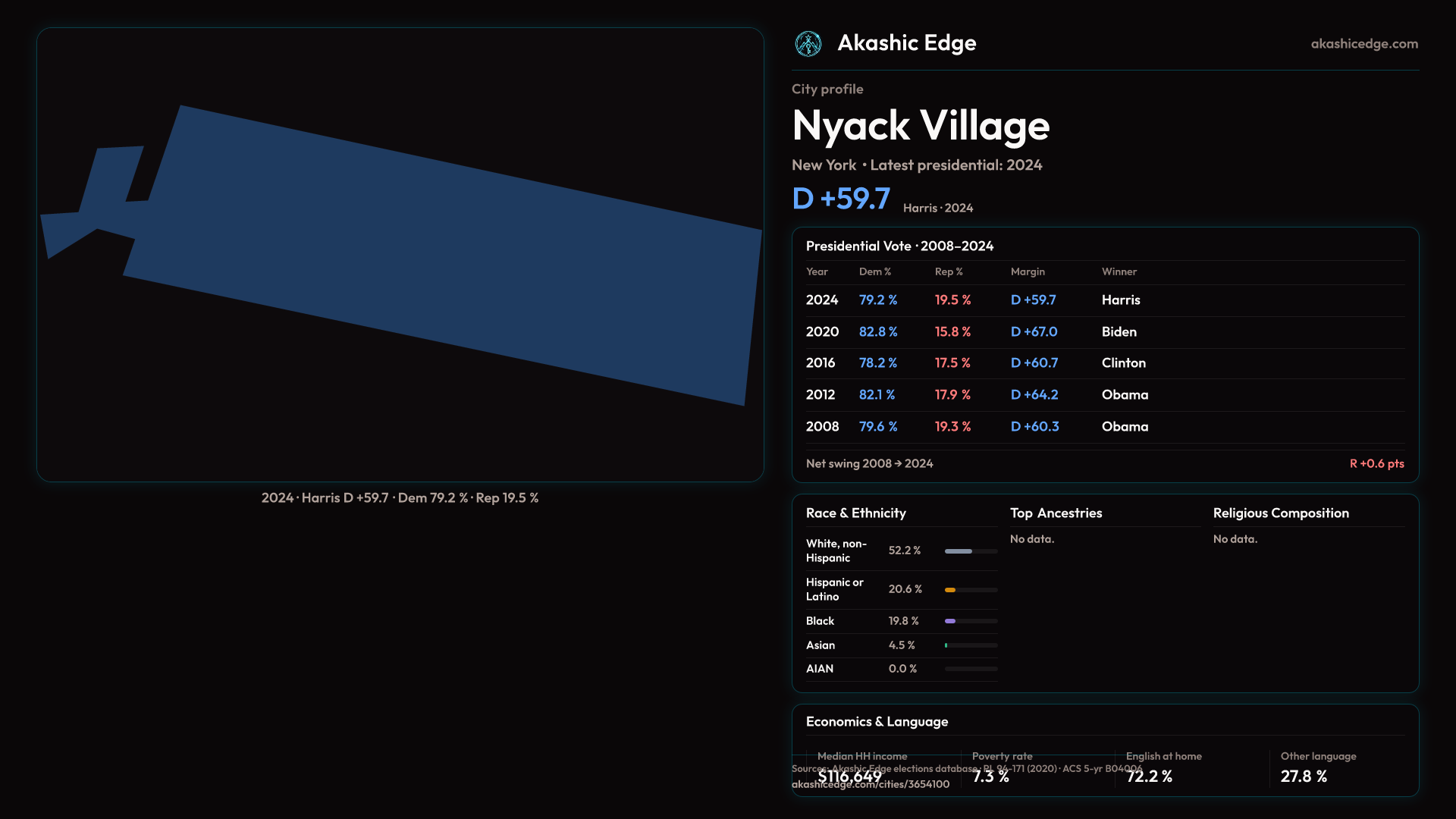Click the Akashic Edge logo icon
Image resolution: width=1456 pixels, height=819 pixels.
[x=808, y=44]
